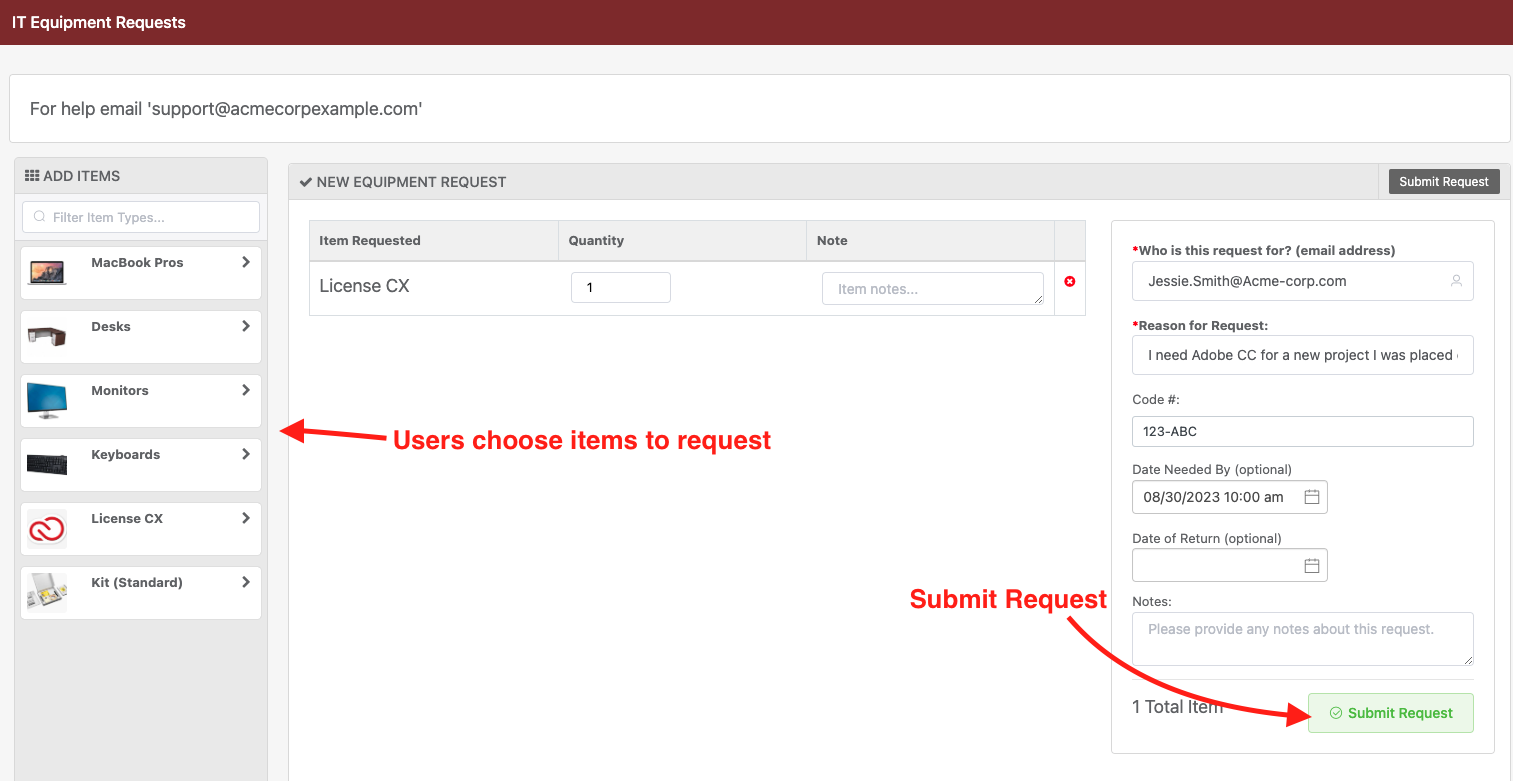Click the user icon in email field
This screenshot has height=781, width=1513.
[1456, 281]
